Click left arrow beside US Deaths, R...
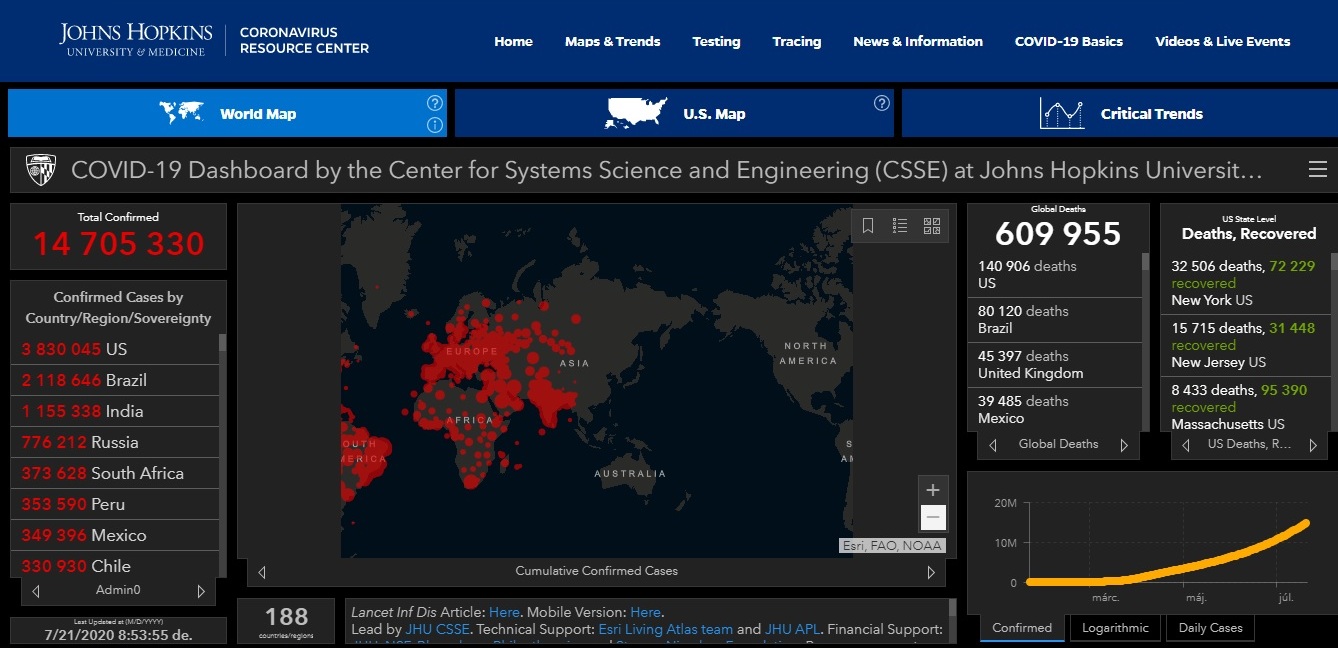Image resolution: width=1338 pixels, height=648 pixels. pos(1186,445)
